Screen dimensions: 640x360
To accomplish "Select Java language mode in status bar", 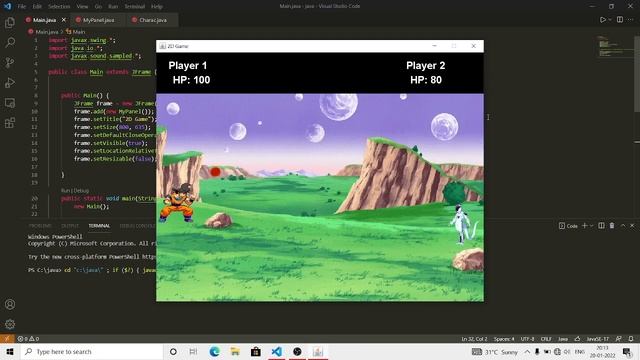I will (x=563, y=339).
